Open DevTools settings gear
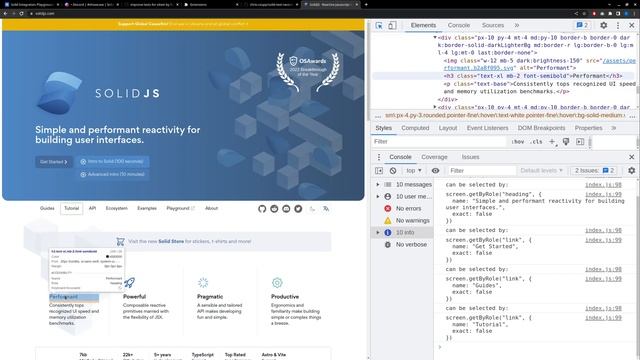Viewport: 640px width, 360px height. pos(603,25)
